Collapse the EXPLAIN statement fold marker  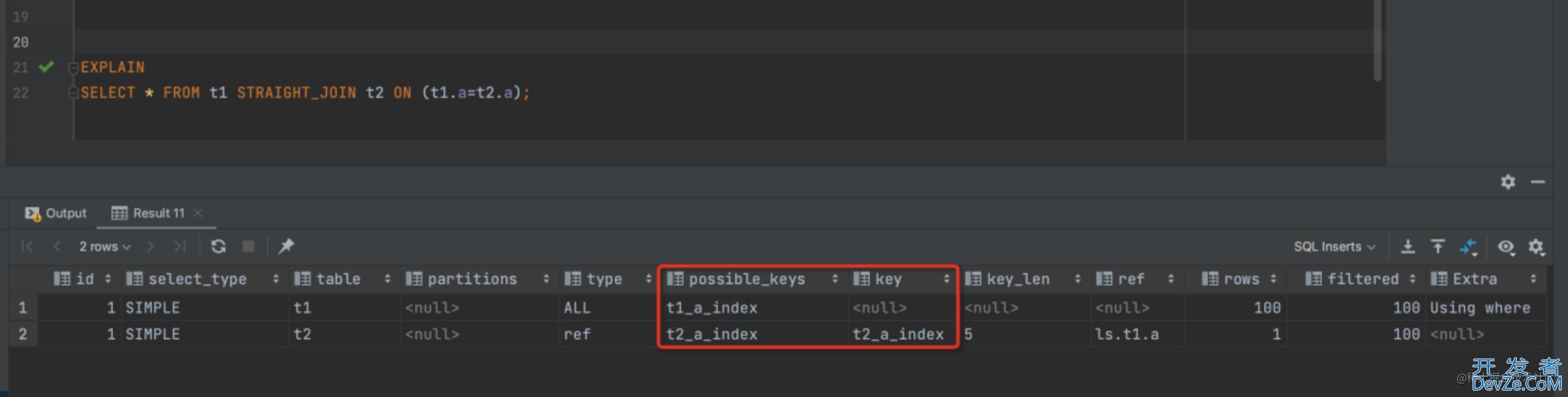[73, 67]
